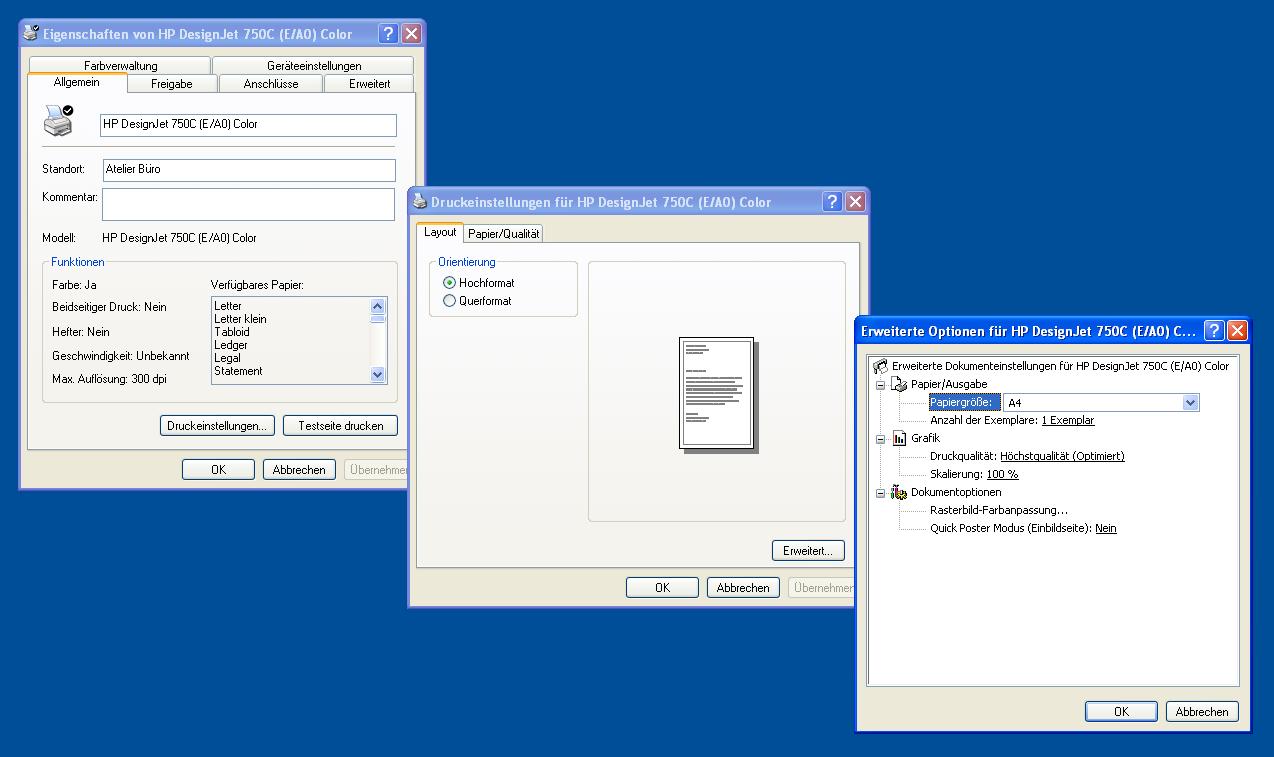Close the Druckeinstellungen window
1274x757 pixels.
(x=855, y=201)
